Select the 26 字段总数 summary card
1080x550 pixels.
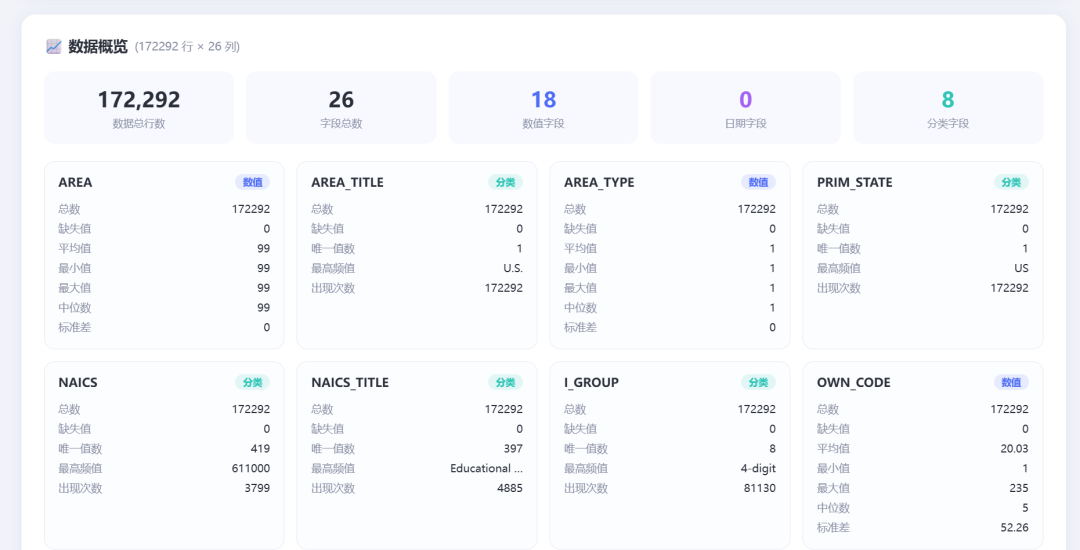[341, 108]
